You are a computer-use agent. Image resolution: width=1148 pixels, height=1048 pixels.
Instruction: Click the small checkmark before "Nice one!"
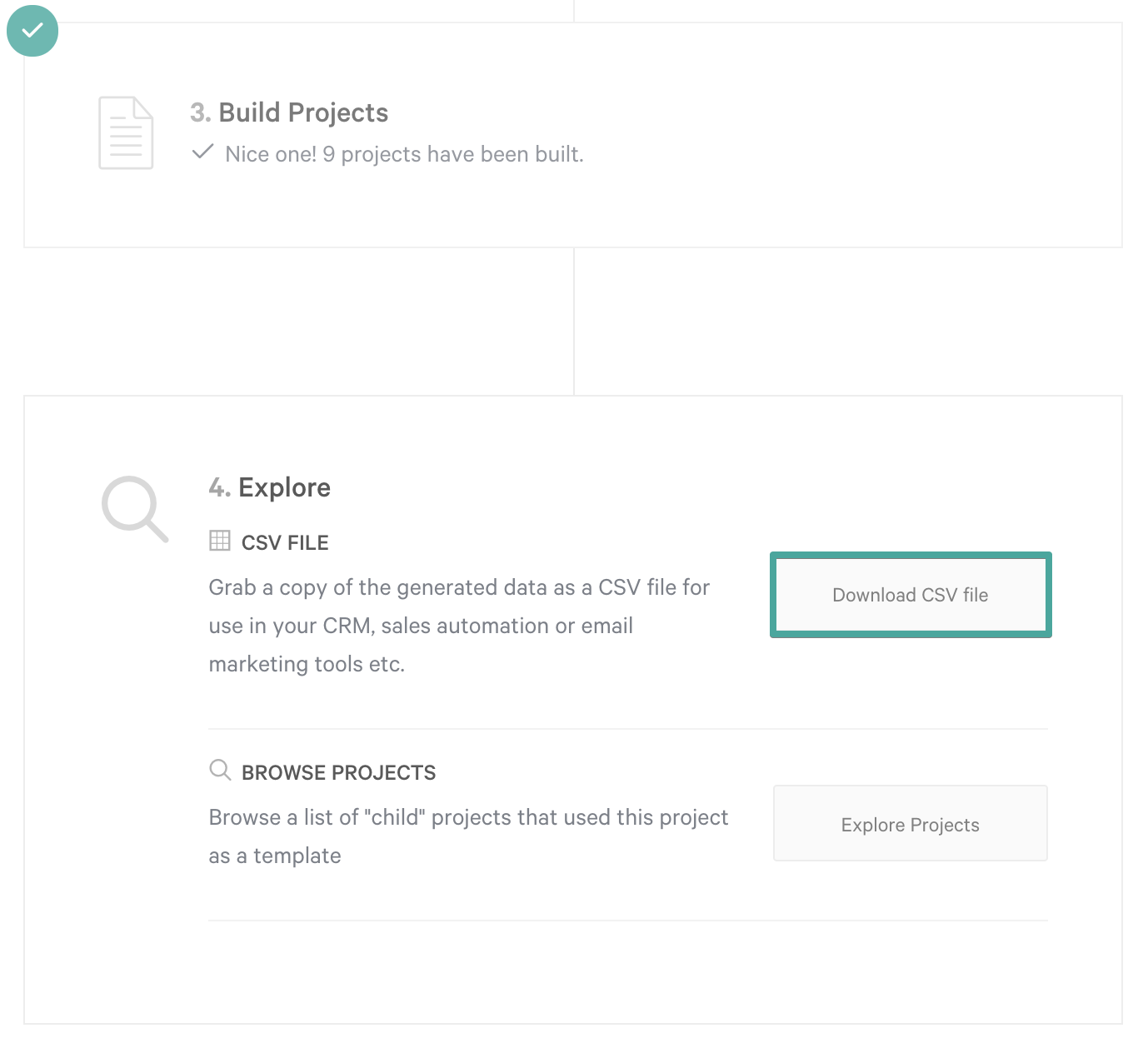[202, 152]
